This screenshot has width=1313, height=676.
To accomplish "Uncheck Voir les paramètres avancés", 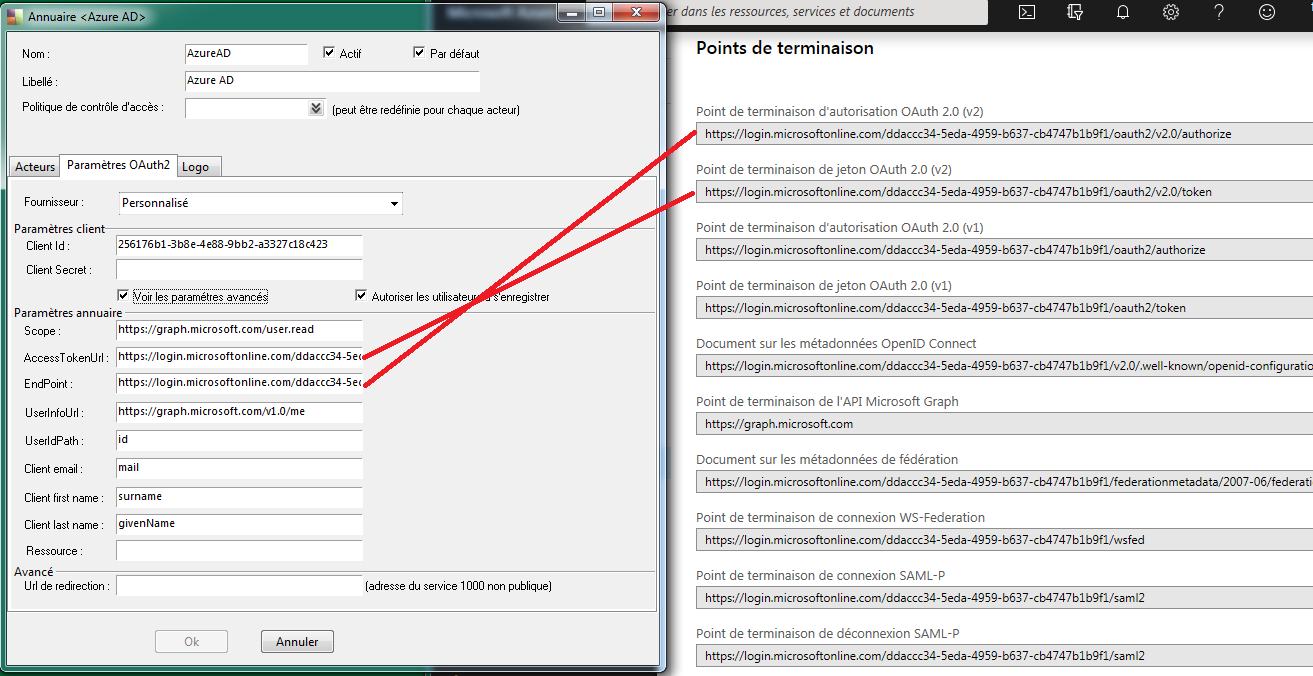I will click(123, 296).
